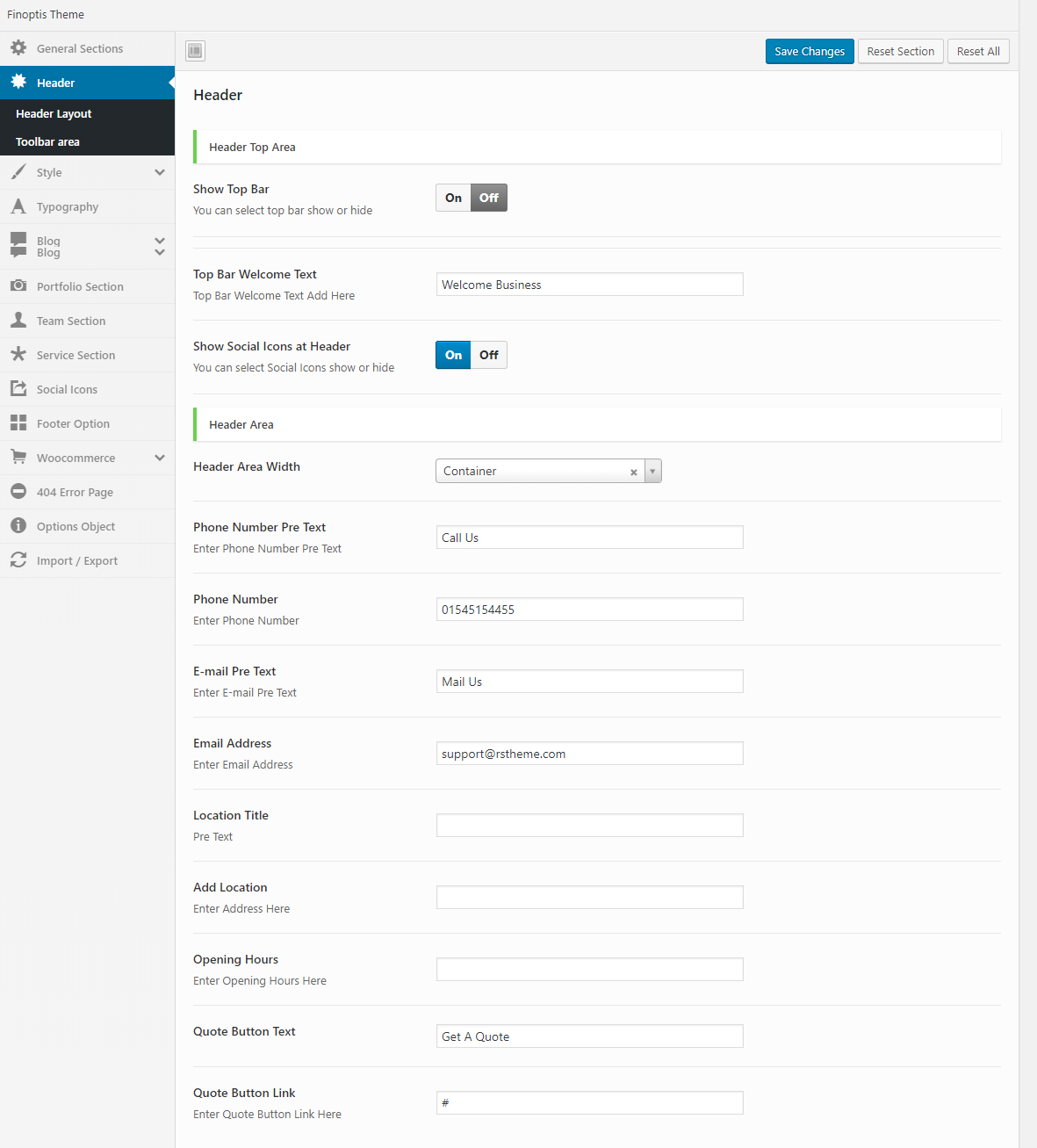Open General Sections via gear icon
Screen dimensions: 1037x1148
click(x=18, y=48)
